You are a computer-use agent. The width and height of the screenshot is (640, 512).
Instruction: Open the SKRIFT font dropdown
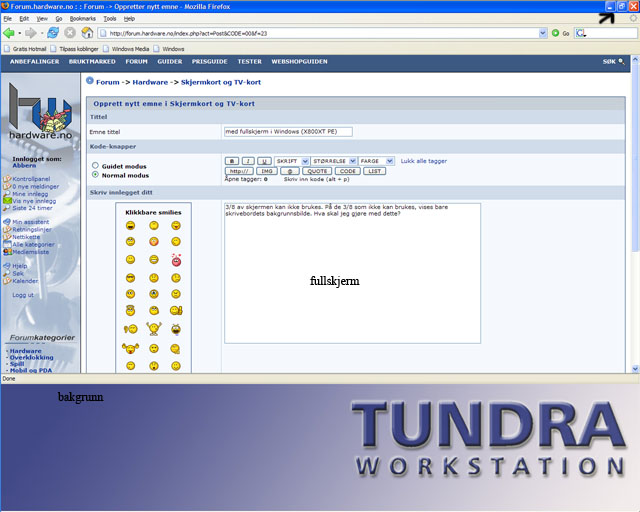[x=292, y=161]
